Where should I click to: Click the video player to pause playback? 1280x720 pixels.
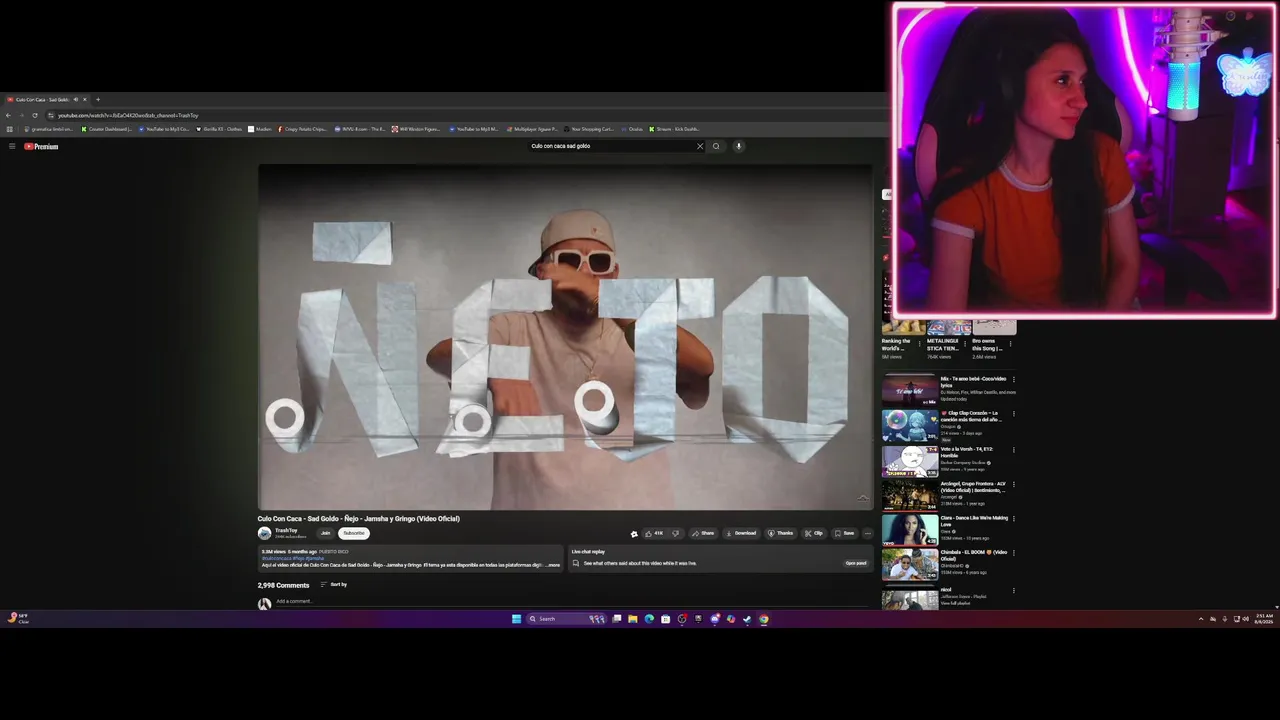pos(565,337)
